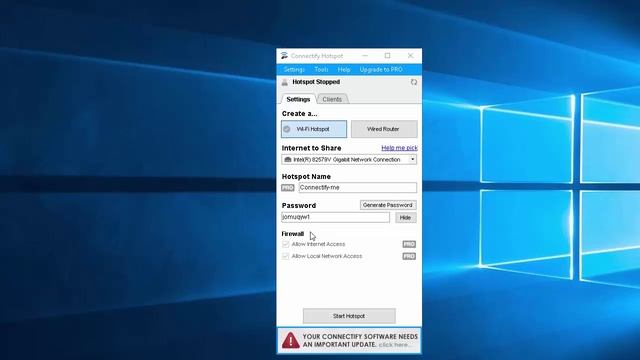Click the Hotspot Name input field
Viewport: 640px width, 360px height.
tap(358, 188)
